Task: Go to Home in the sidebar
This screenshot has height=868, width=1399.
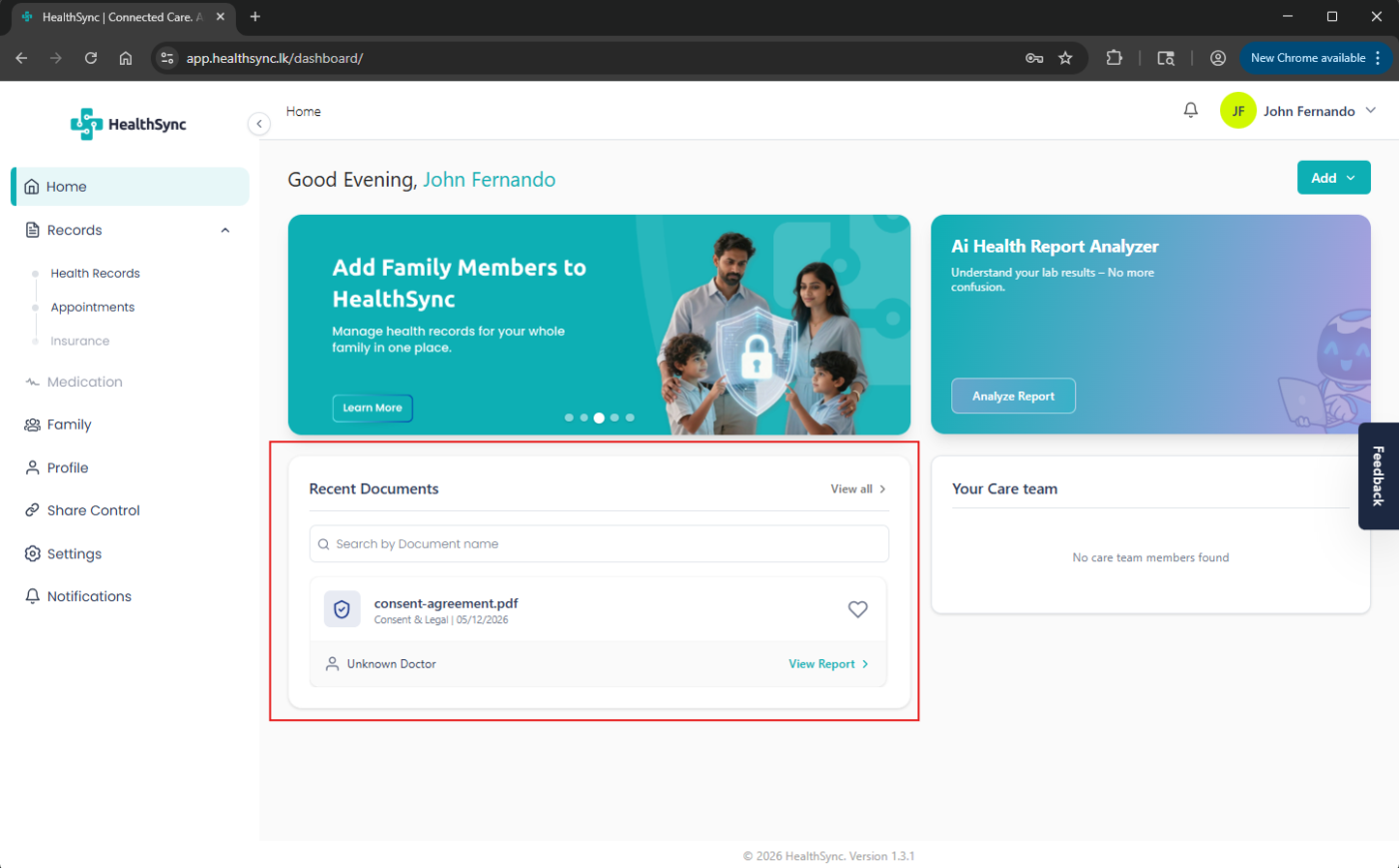Action: tap(130, 187)
